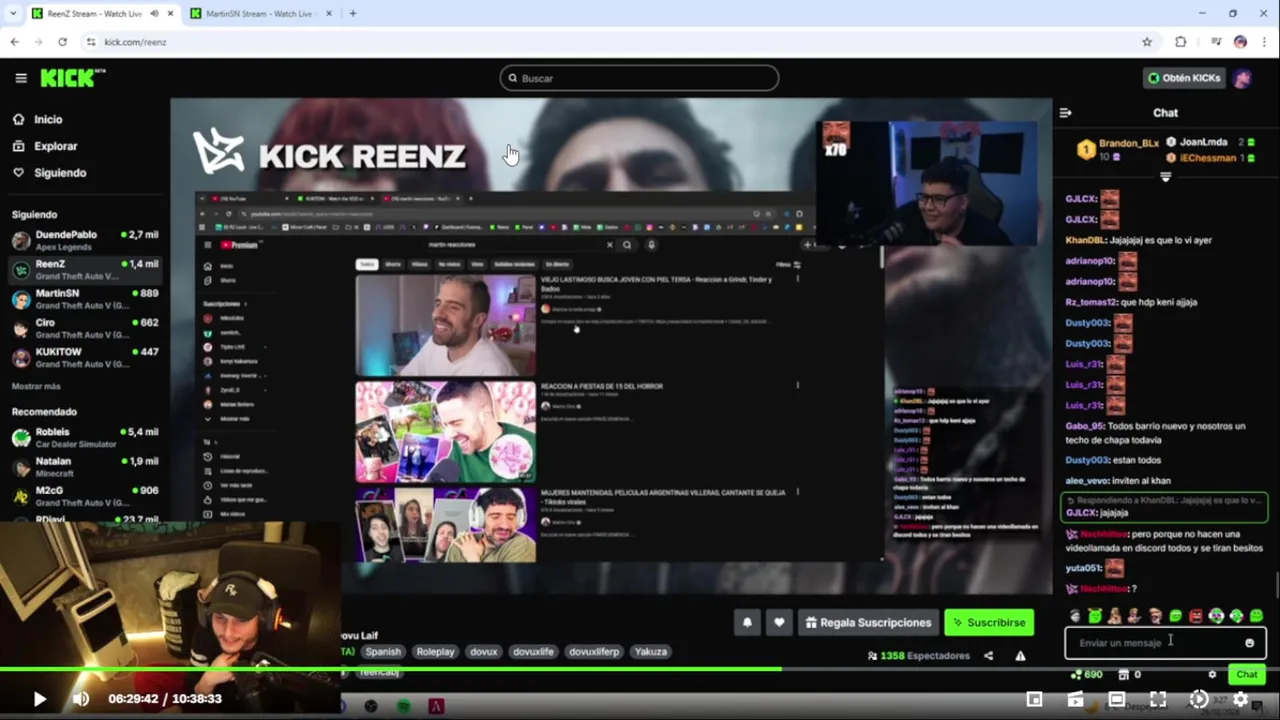Click top gifter Brandon_BLx in chat
The width and height of the screenshot is (1280, 720).
click(1129, 143)
